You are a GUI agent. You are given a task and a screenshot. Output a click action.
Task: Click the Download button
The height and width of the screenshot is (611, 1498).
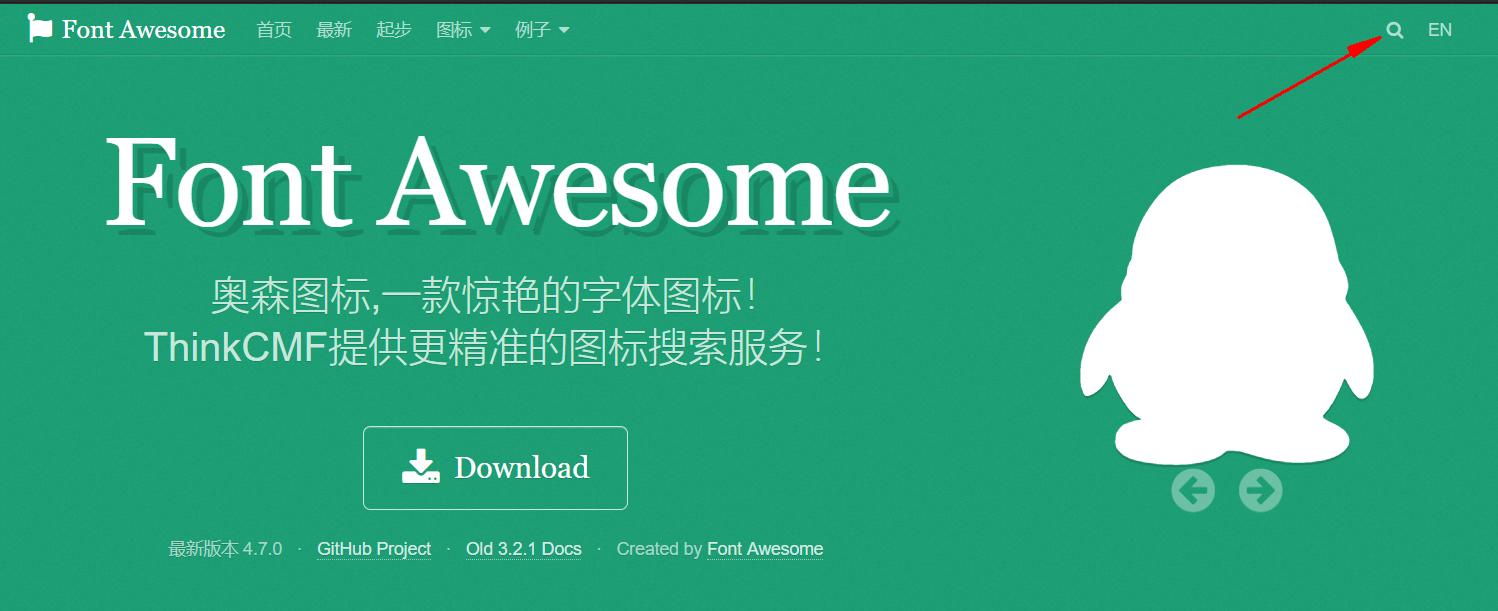pos(495,468)
